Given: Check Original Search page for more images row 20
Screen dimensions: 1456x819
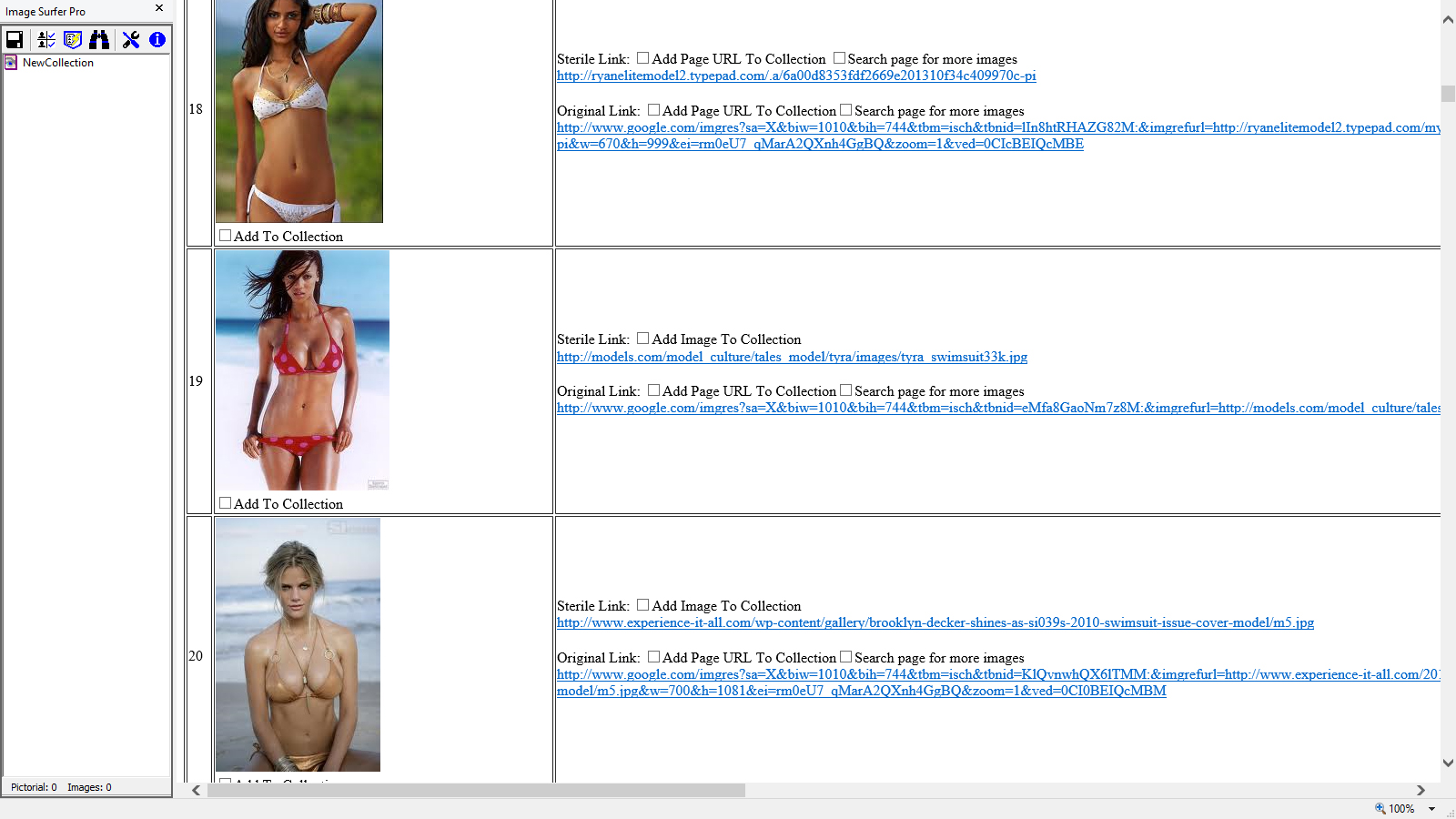Looking at the screenshot, I should (x=845, y=657).
